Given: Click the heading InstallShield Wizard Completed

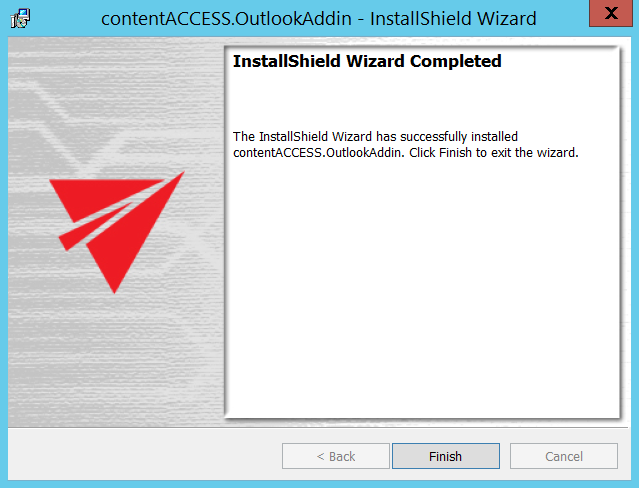Looking at the screenshot, I should (x=367, y=61).
